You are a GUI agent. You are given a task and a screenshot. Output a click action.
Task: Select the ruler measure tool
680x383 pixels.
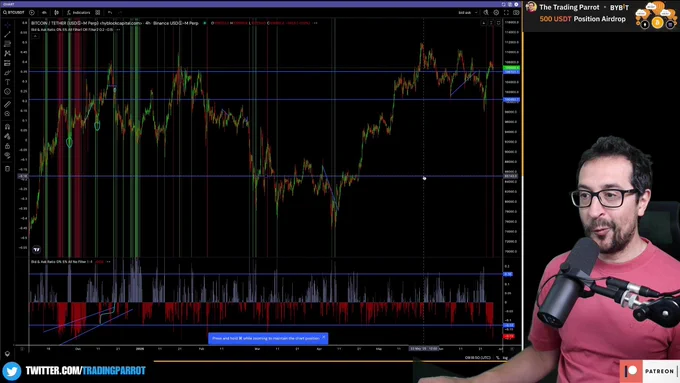click(x=7, y=105)
